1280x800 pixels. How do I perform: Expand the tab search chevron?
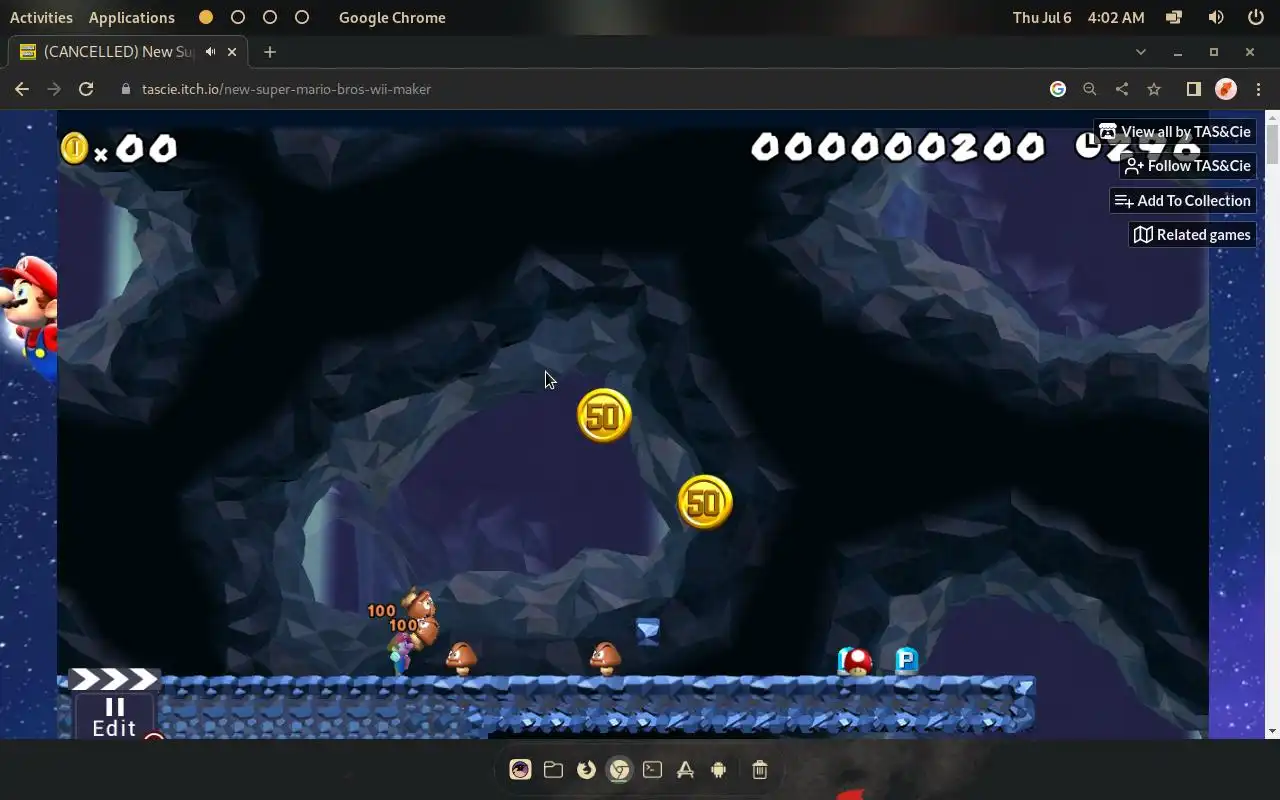[1141, 52]
